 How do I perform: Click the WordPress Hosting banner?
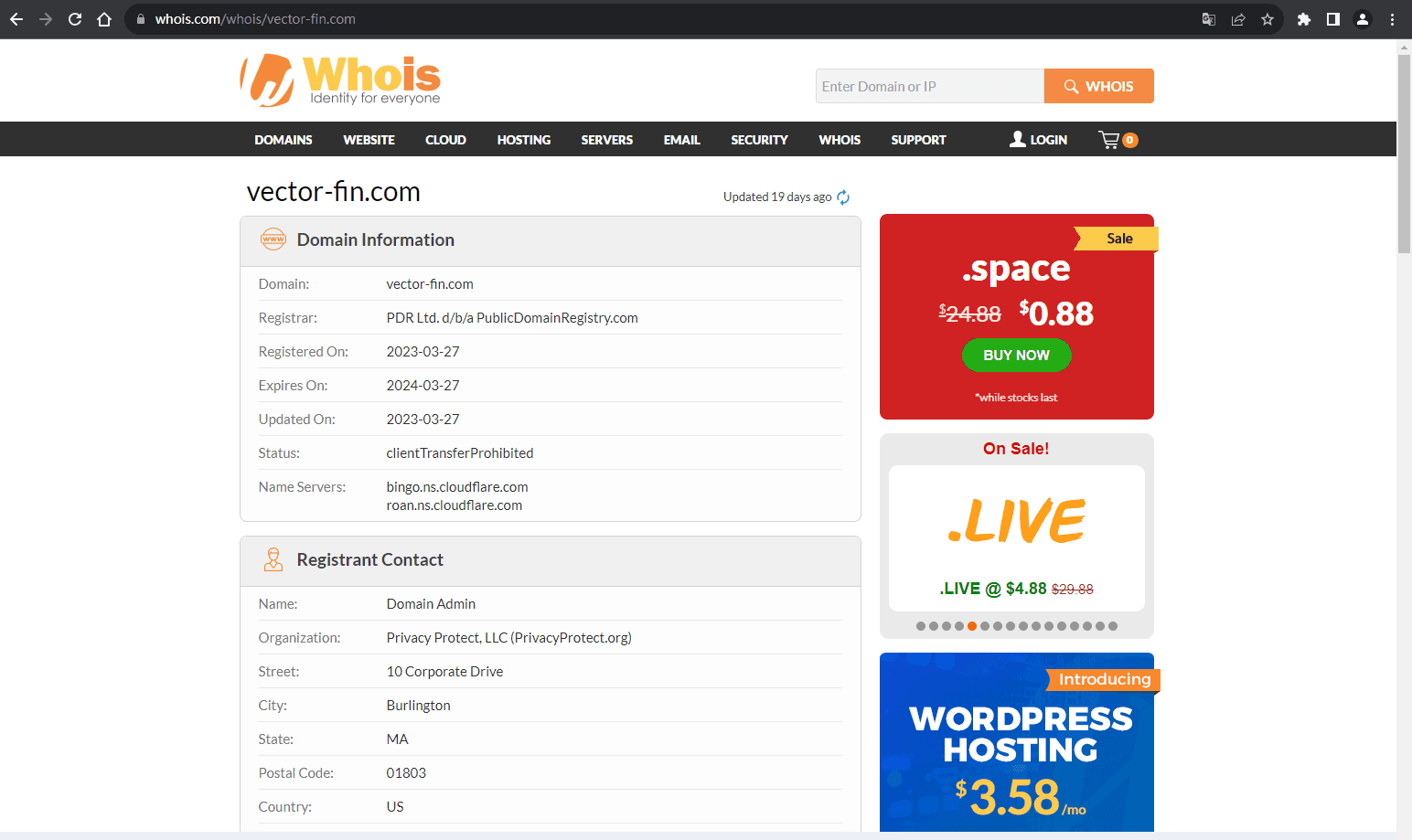point(1017,742)
